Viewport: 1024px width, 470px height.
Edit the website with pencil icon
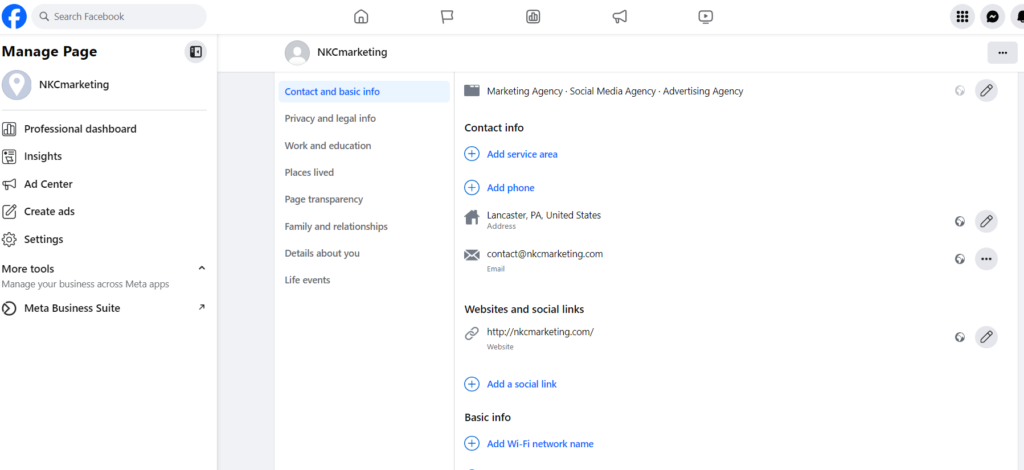coord(986,337)
